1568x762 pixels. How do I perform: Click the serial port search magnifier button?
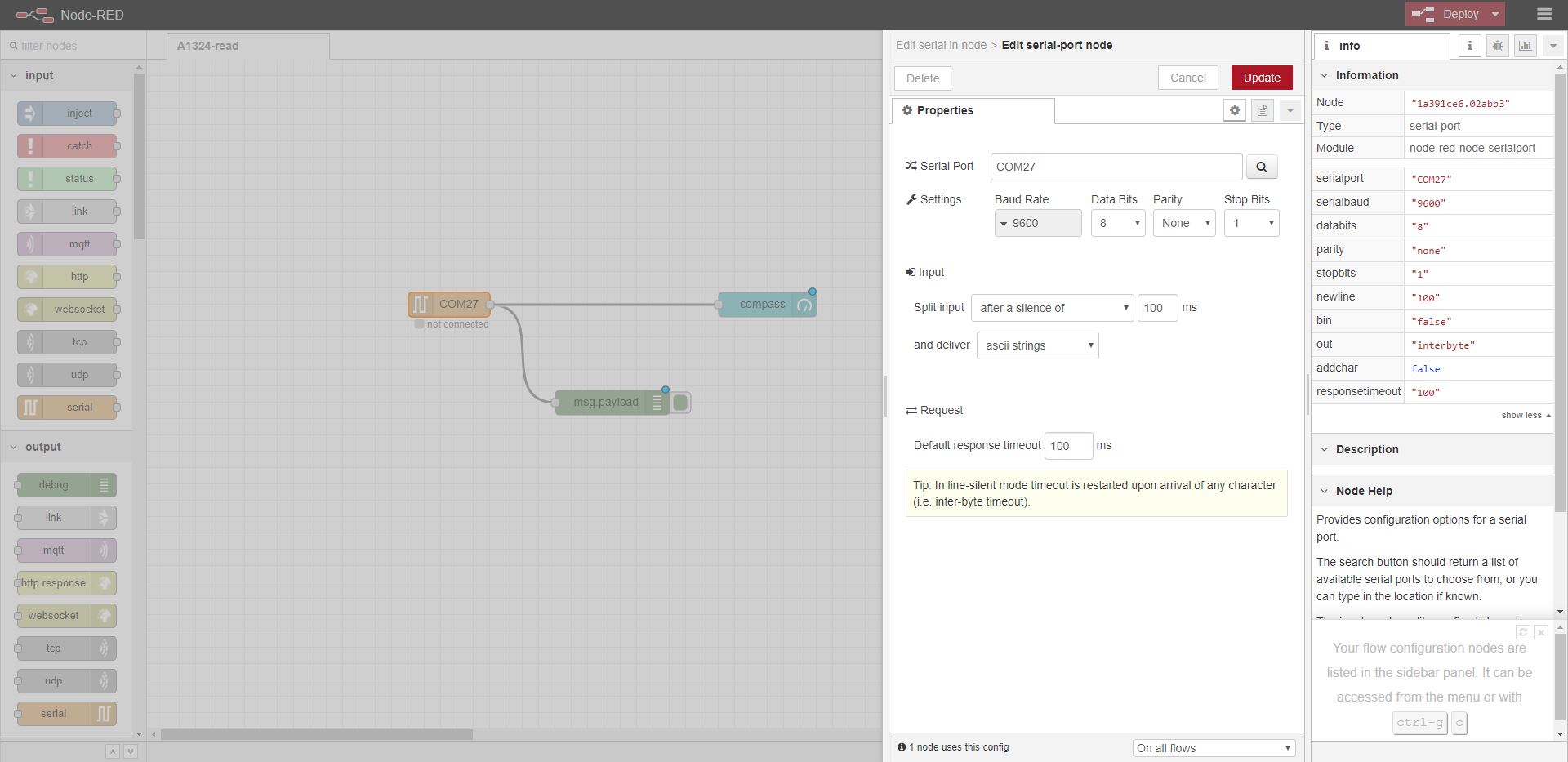tap(1262, 167)
